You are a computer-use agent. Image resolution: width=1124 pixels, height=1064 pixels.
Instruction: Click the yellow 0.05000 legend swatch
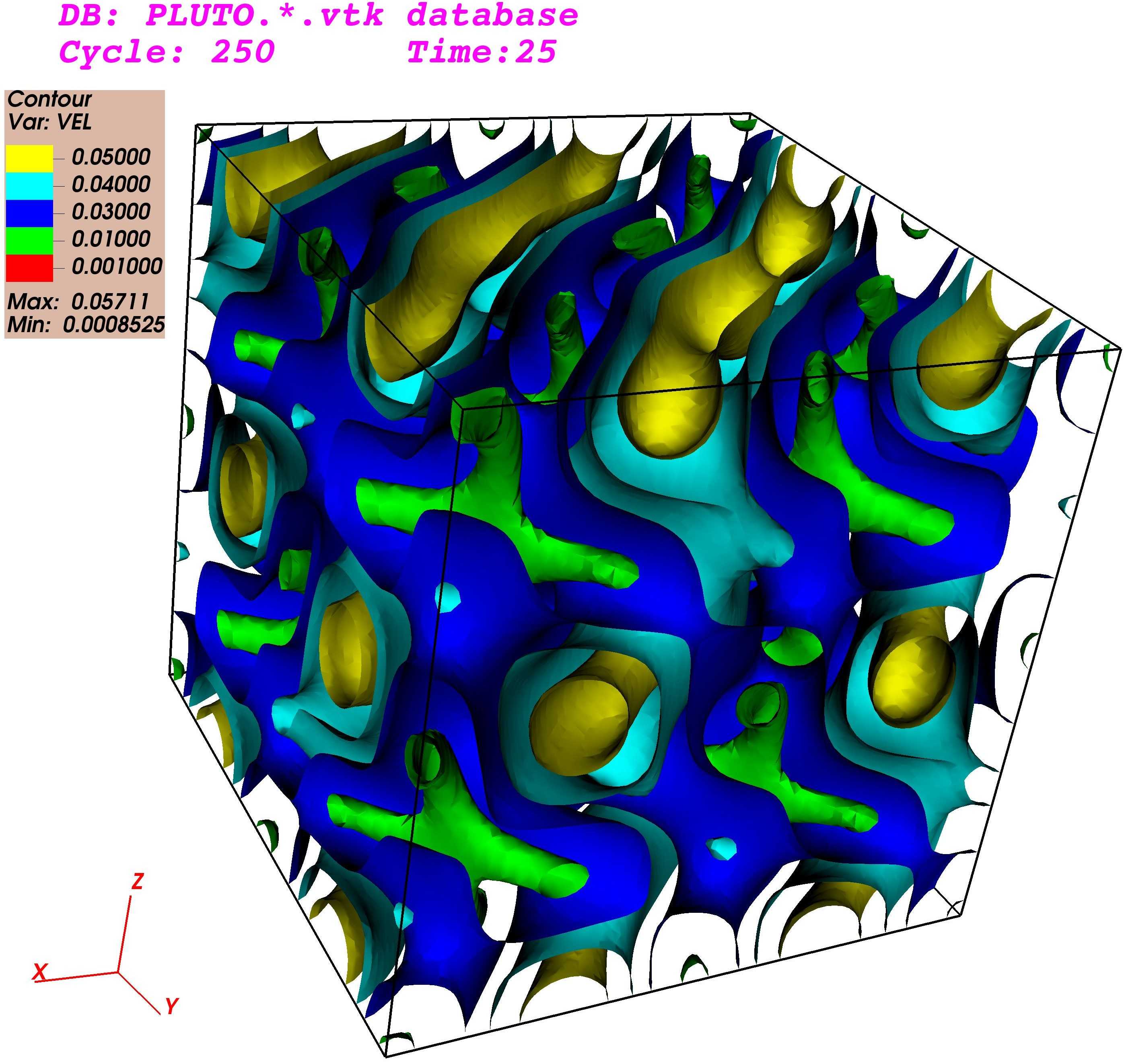coord(29,159)
